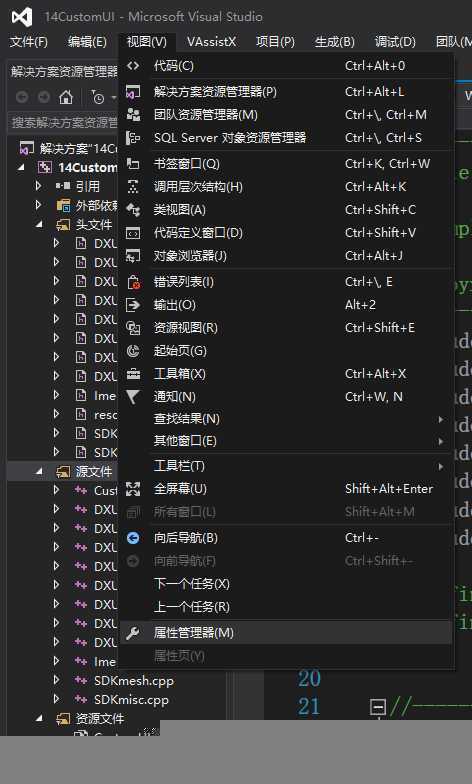Image resolution: width=472 pixels, height=784 pixels.
Task: Select the 源文件 folder
Action: click(x=94, y=472)
